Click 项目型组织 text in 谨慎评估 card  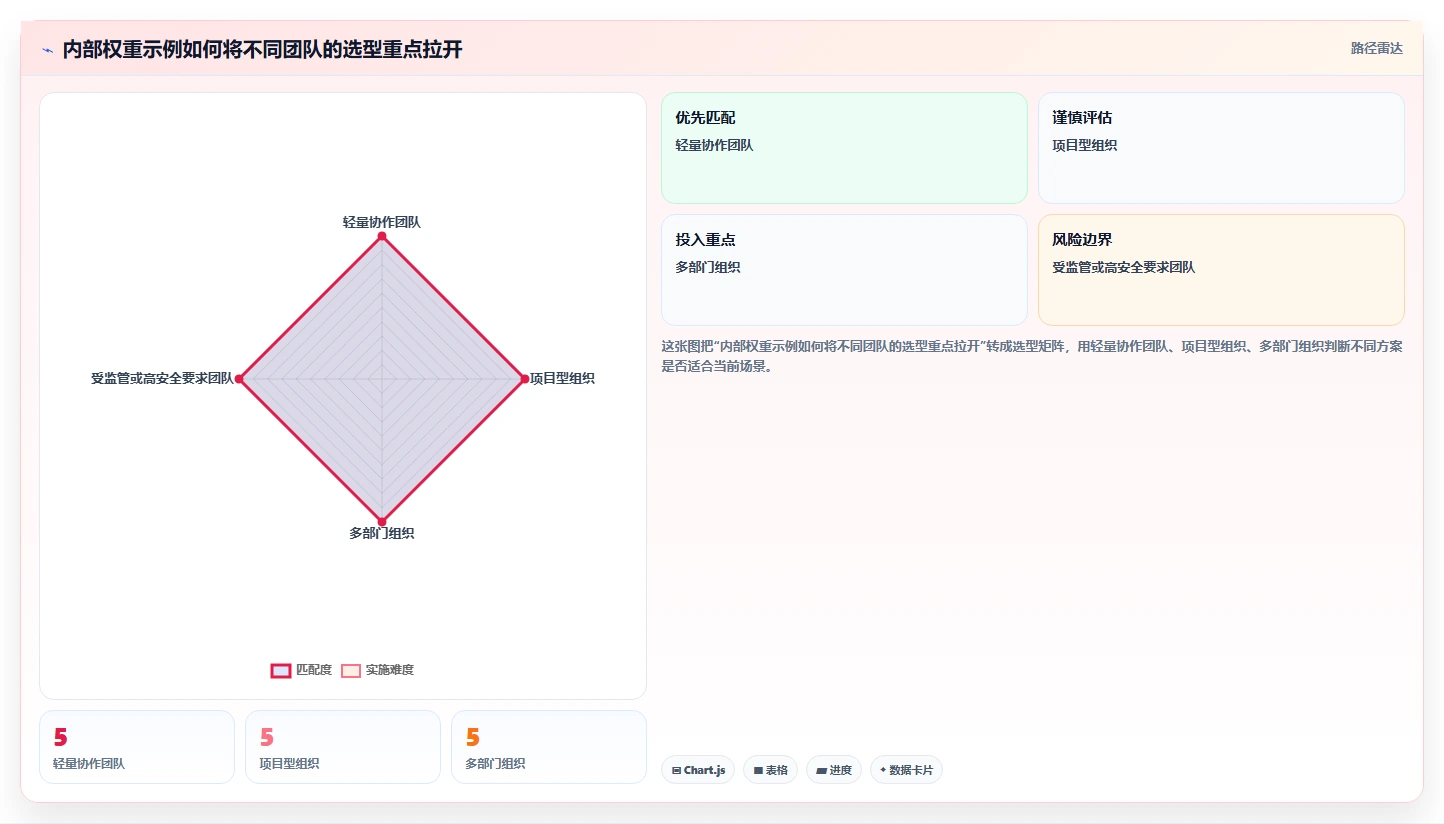[x=1085, y=145]
